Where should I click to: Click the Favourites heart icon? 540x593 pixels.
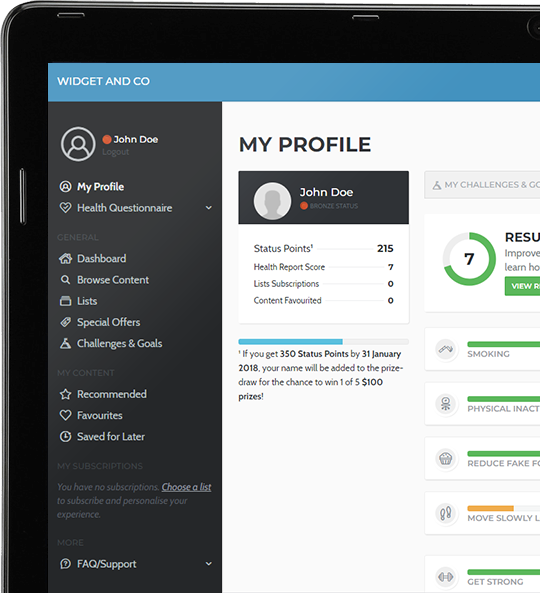[65, 415]
